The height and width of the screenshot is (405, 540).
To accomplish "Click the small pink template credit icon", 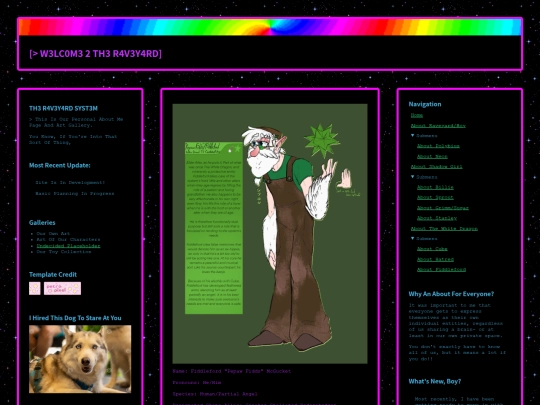I will (34, 289).
